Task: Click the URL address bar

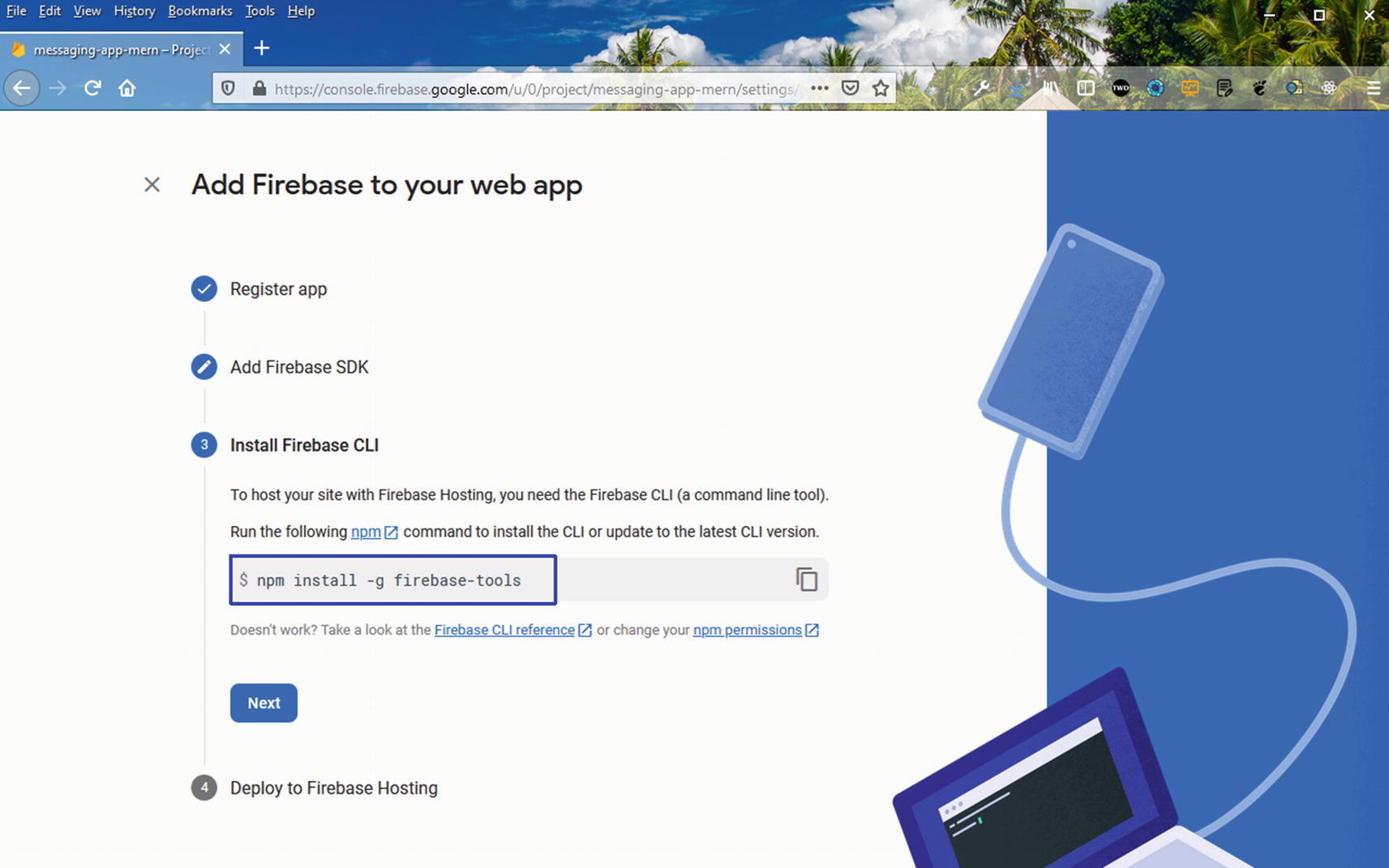Action: [535, 88]
